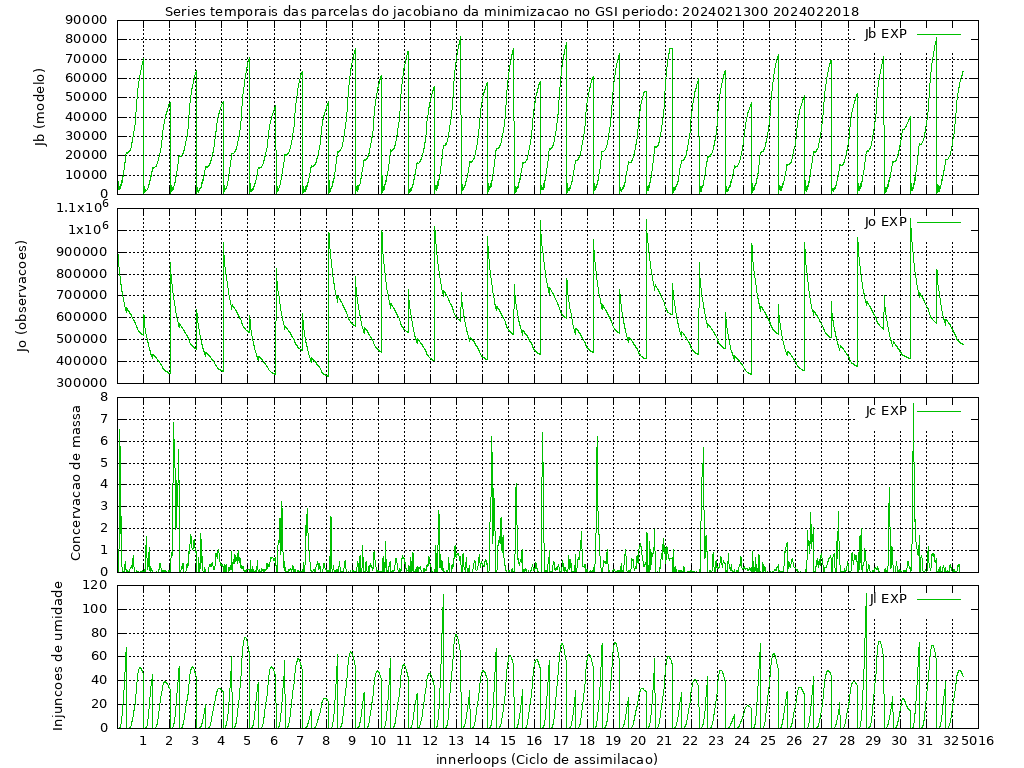
Task: Click the chart title text at top
Action: 511,11
